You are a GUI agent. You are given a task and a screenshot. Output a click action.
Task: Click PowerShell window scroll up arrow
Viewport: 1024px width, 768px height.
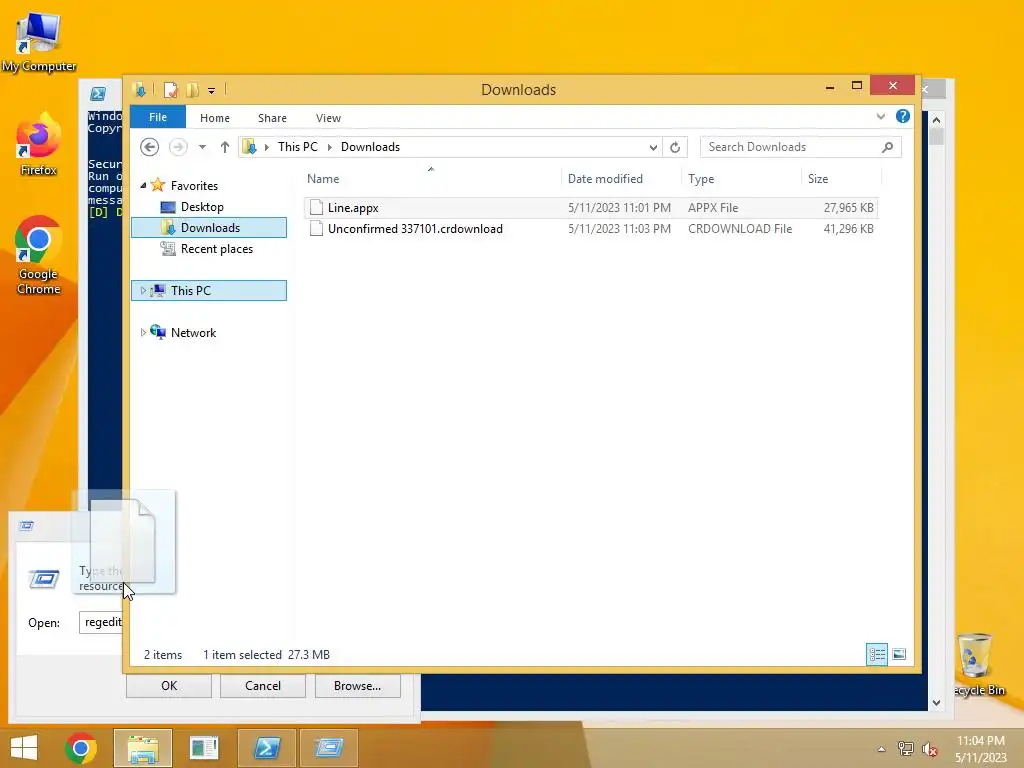936,120
